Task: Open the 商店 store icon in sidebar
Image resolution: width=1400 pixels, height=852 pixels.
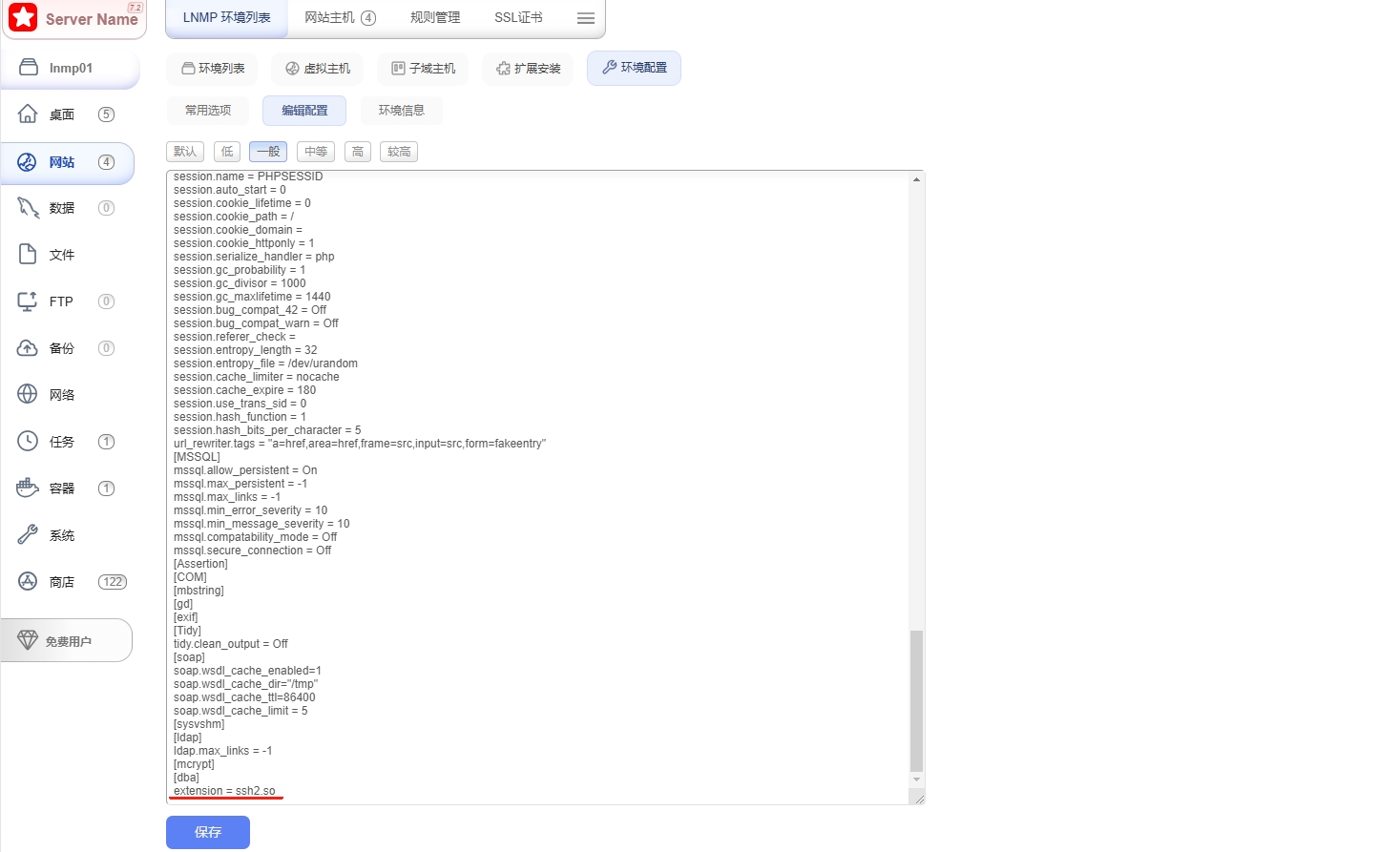Action: pos(29,582)
